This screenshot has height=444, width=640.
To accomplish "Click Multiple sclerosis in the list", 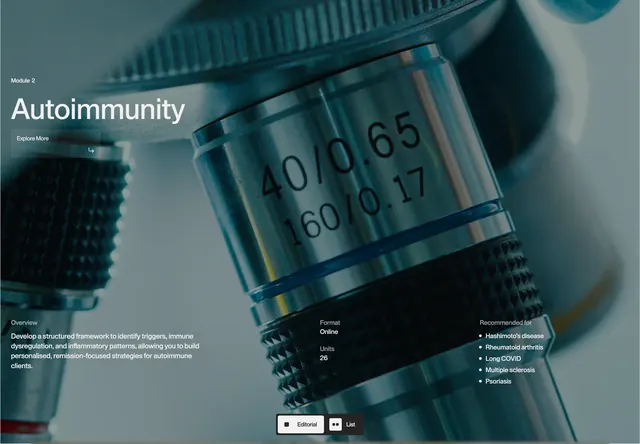I will tap(510, 370).
